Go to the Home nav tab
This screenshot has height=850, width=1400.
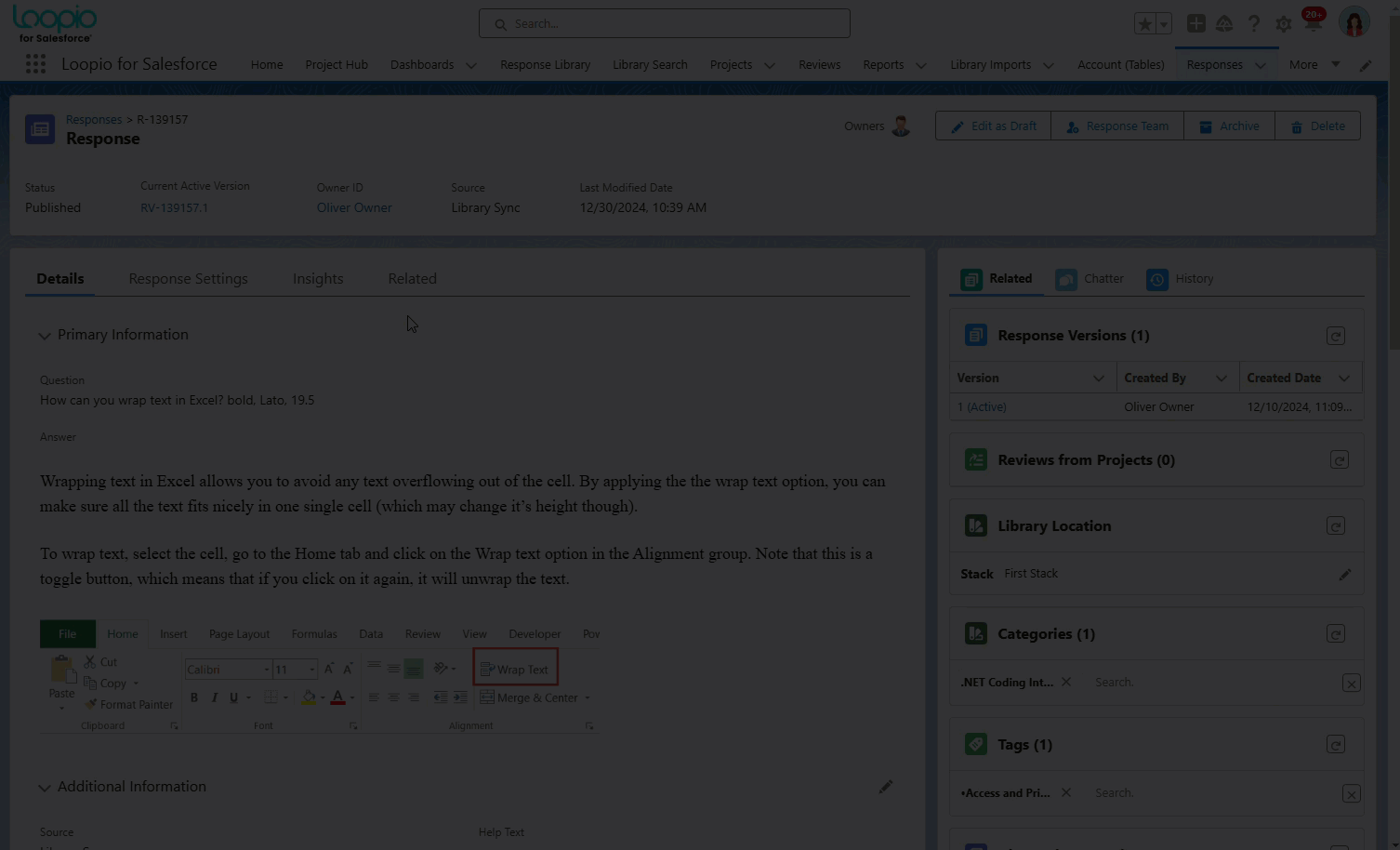pos(267,64)
